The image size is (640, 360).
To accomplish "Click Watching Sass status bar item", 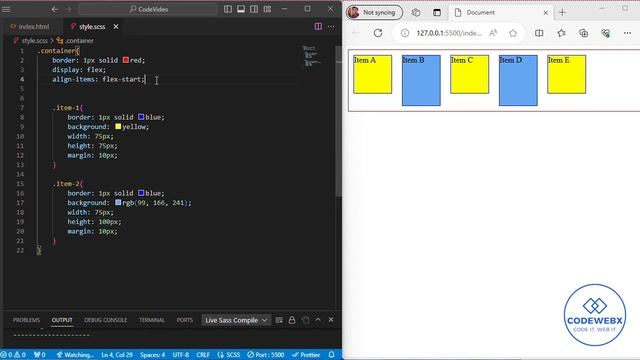I will [x=75, y=355].
